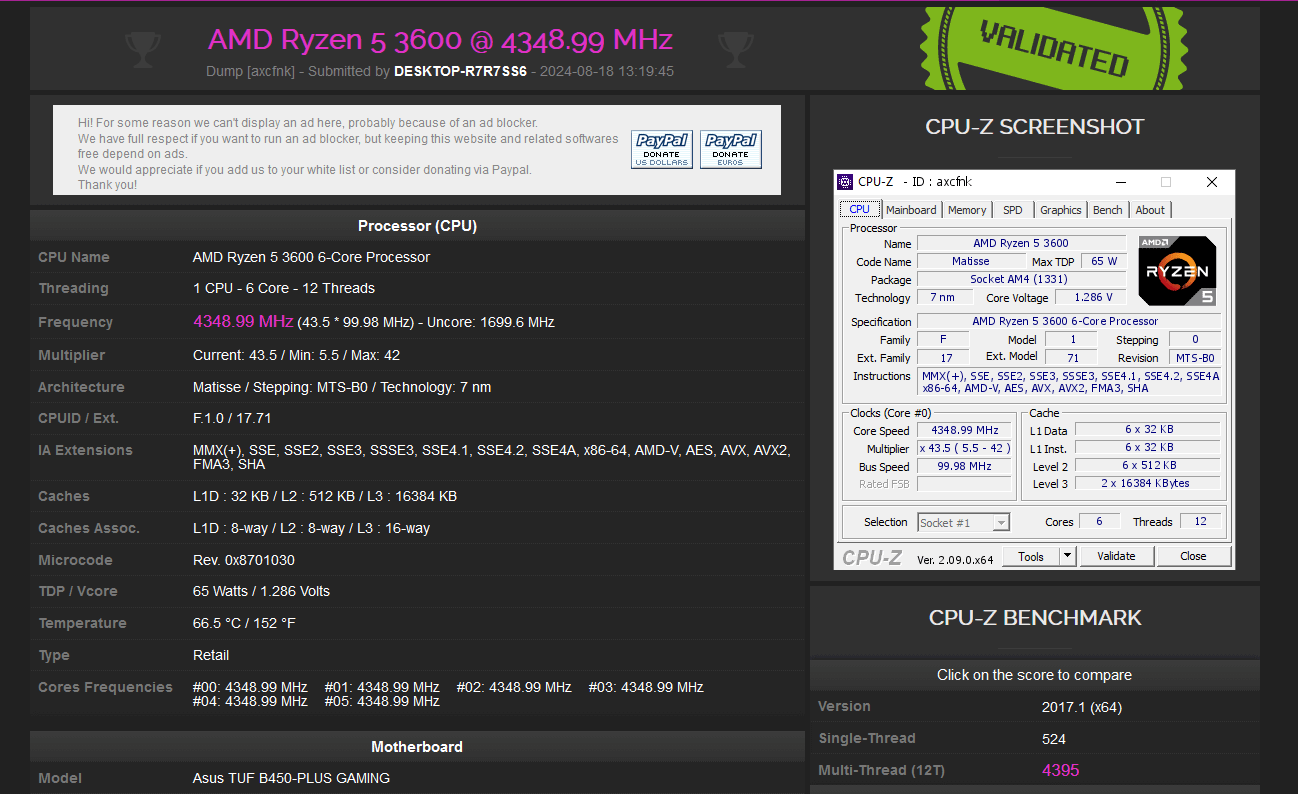Donate via PayPal in US Dollars

[661, 150]
